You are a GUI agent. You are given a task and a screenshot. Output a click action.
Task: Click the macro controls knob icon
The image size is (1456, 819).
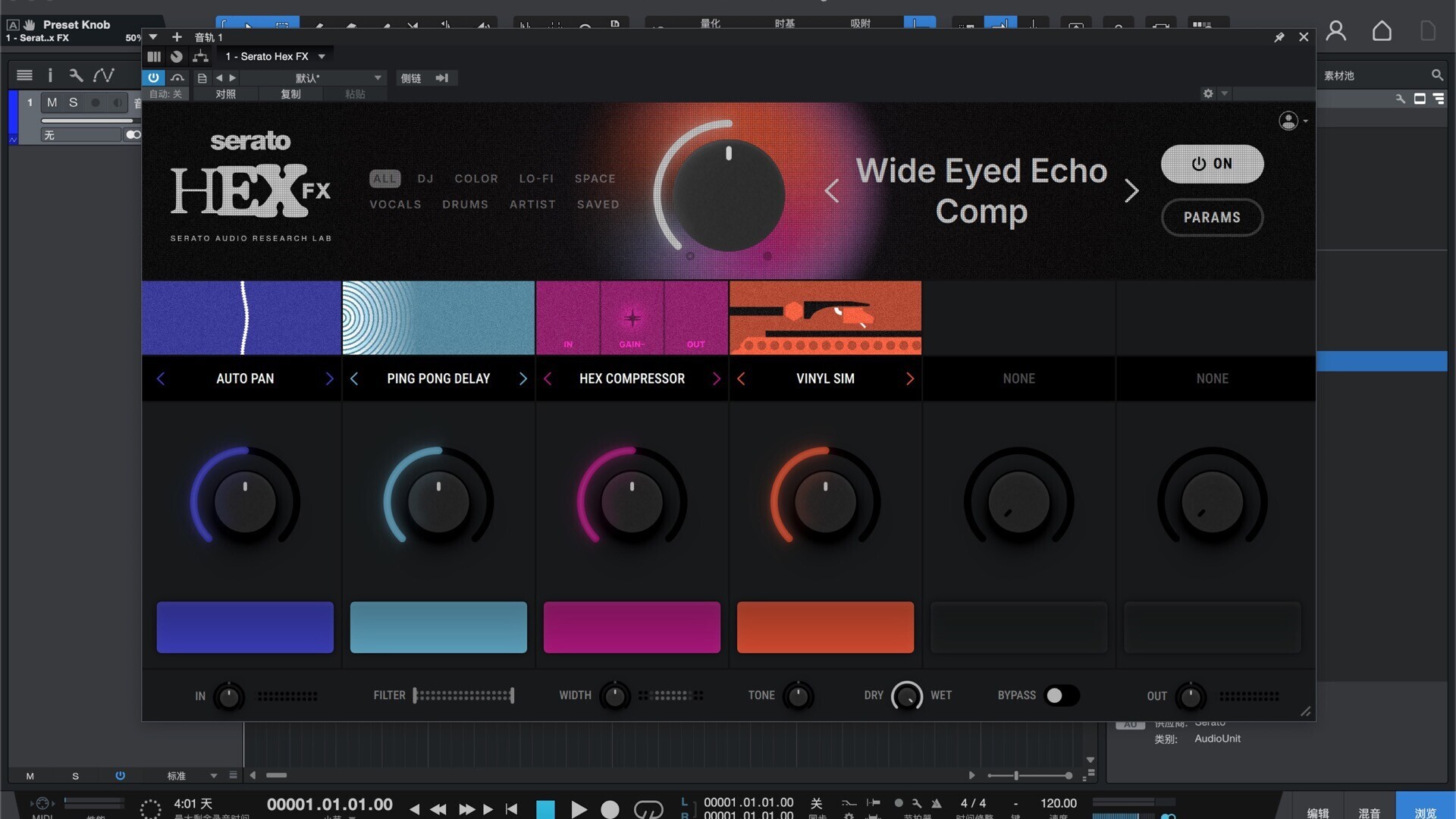tap(177, 56)
